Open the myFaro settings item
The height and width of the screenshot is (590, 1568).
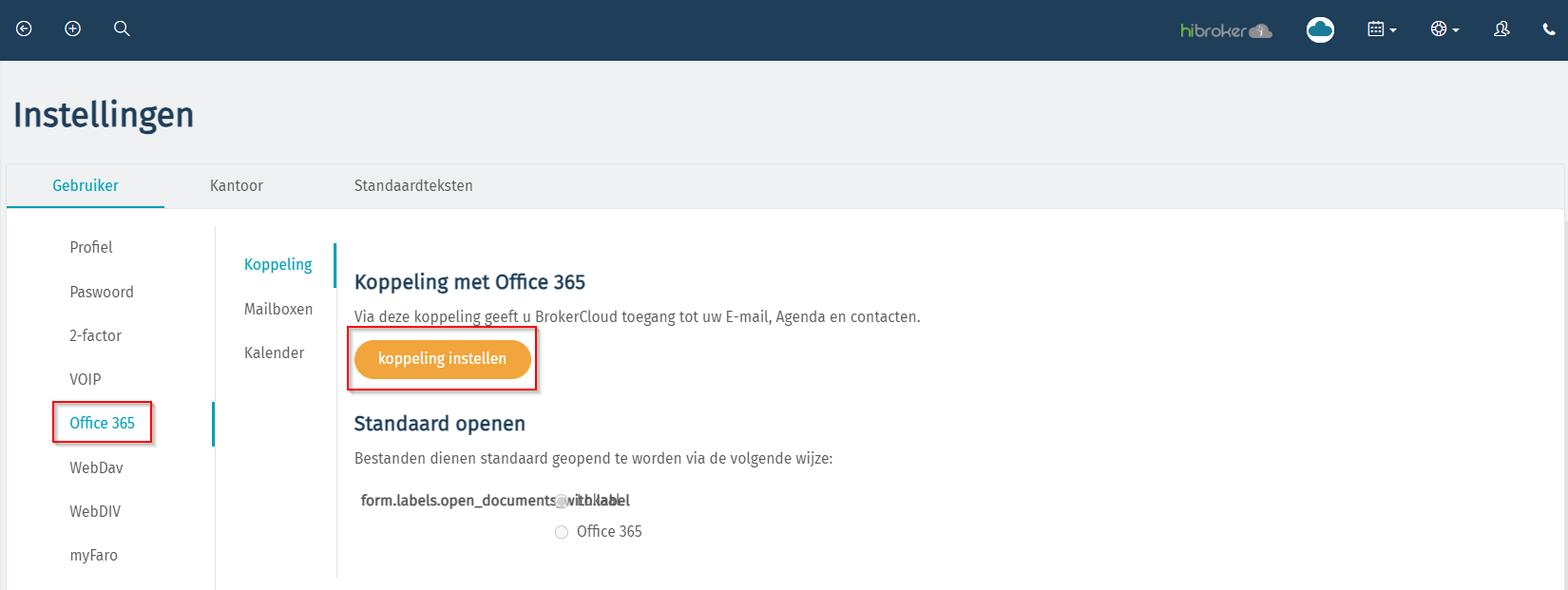pos(93,555)
